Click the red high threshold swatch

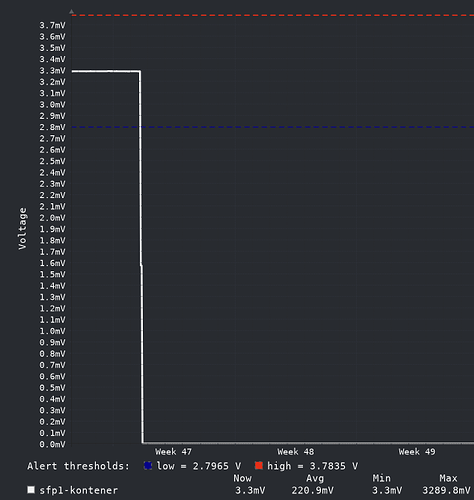click(259, 465)
